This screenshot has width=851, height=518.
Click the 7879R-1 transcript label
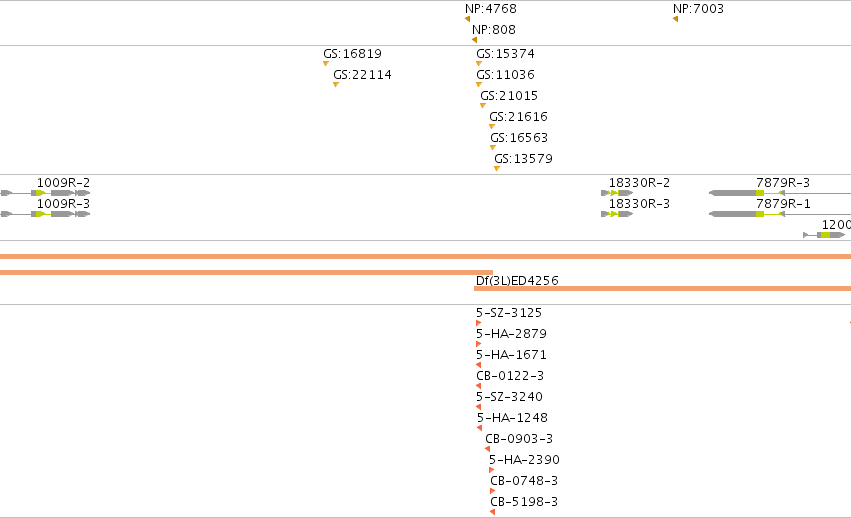coord(783,204)
